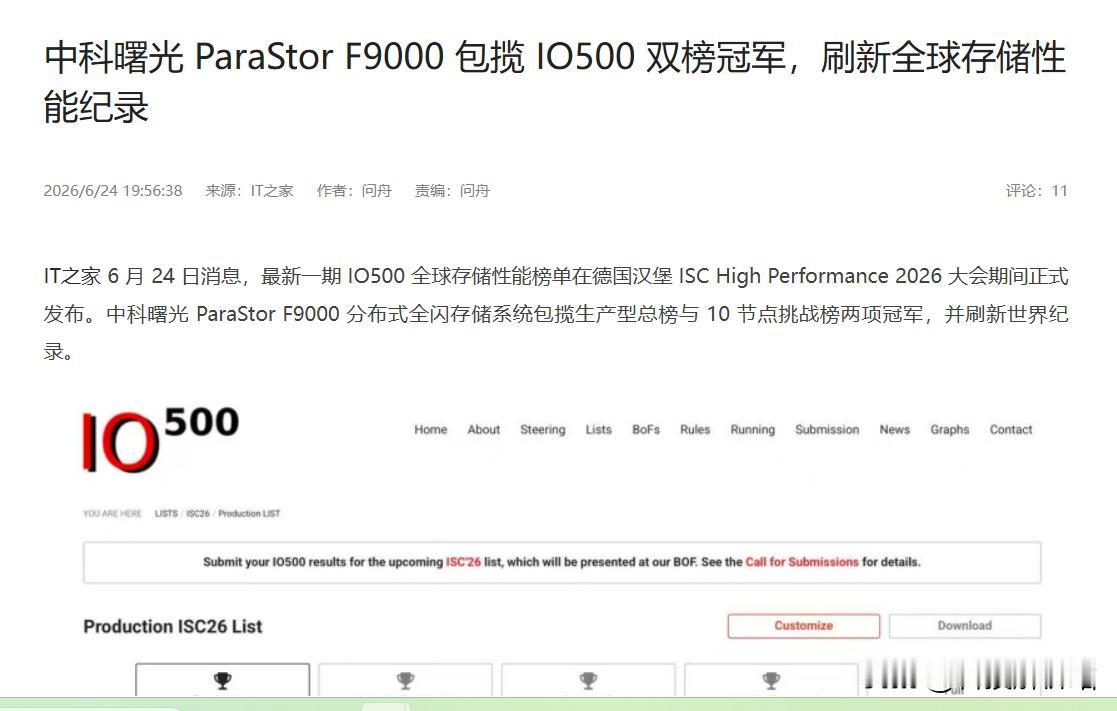Open the Submission menu item

[x=827, y=430]
